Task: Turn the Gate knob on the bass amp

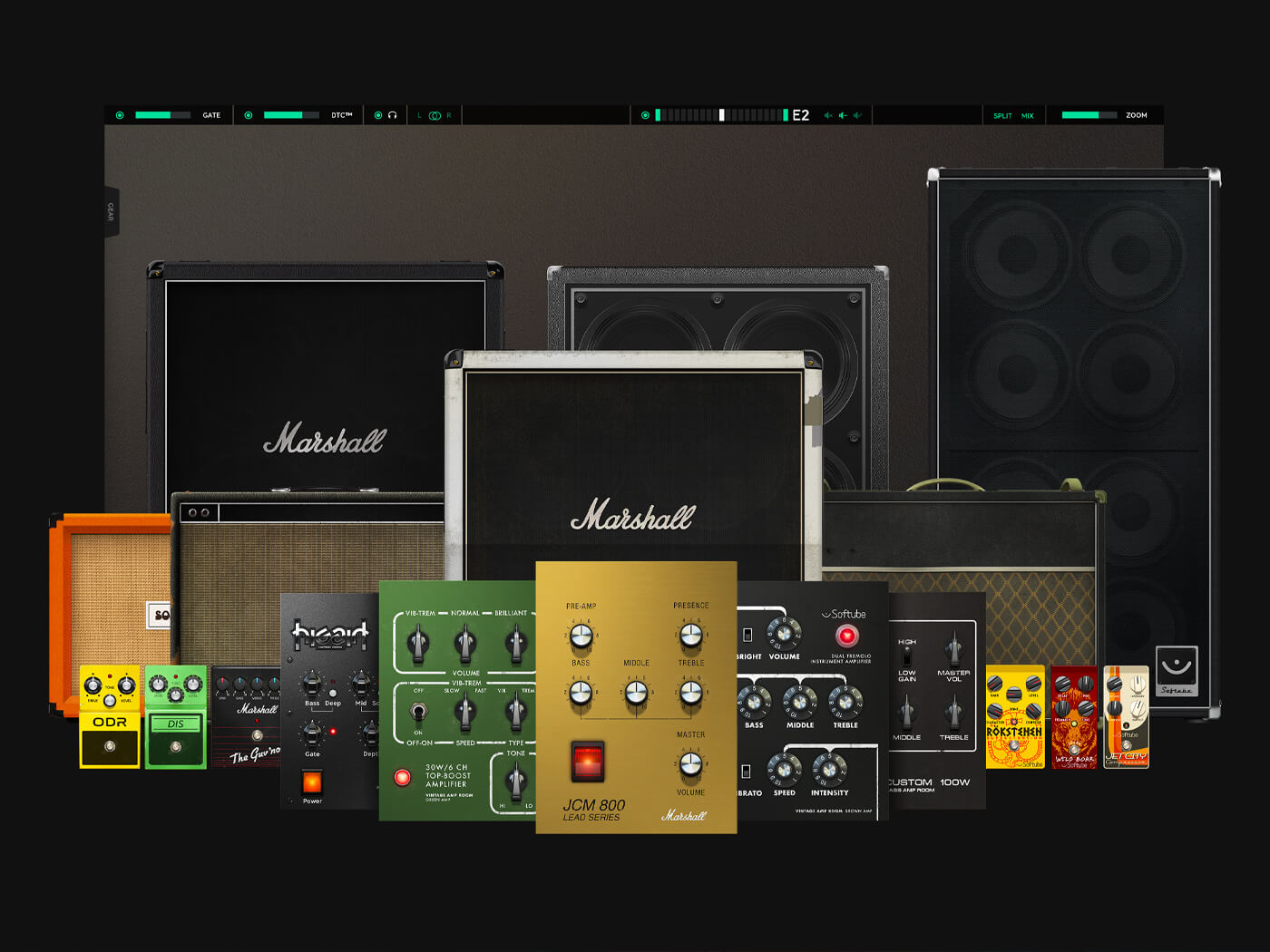Action: 311,733
